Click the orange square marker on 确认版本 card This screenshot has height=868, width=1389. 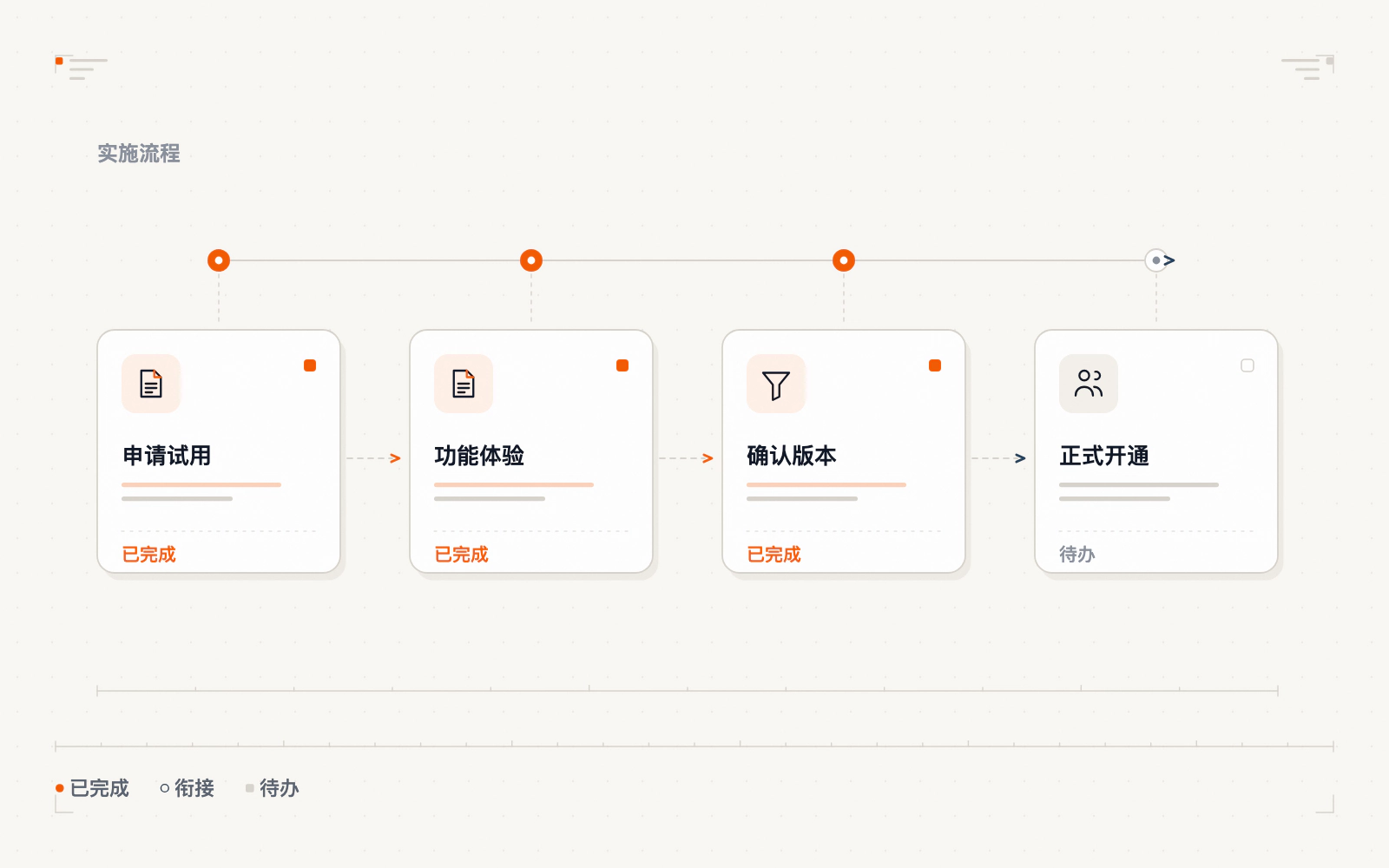935,365
